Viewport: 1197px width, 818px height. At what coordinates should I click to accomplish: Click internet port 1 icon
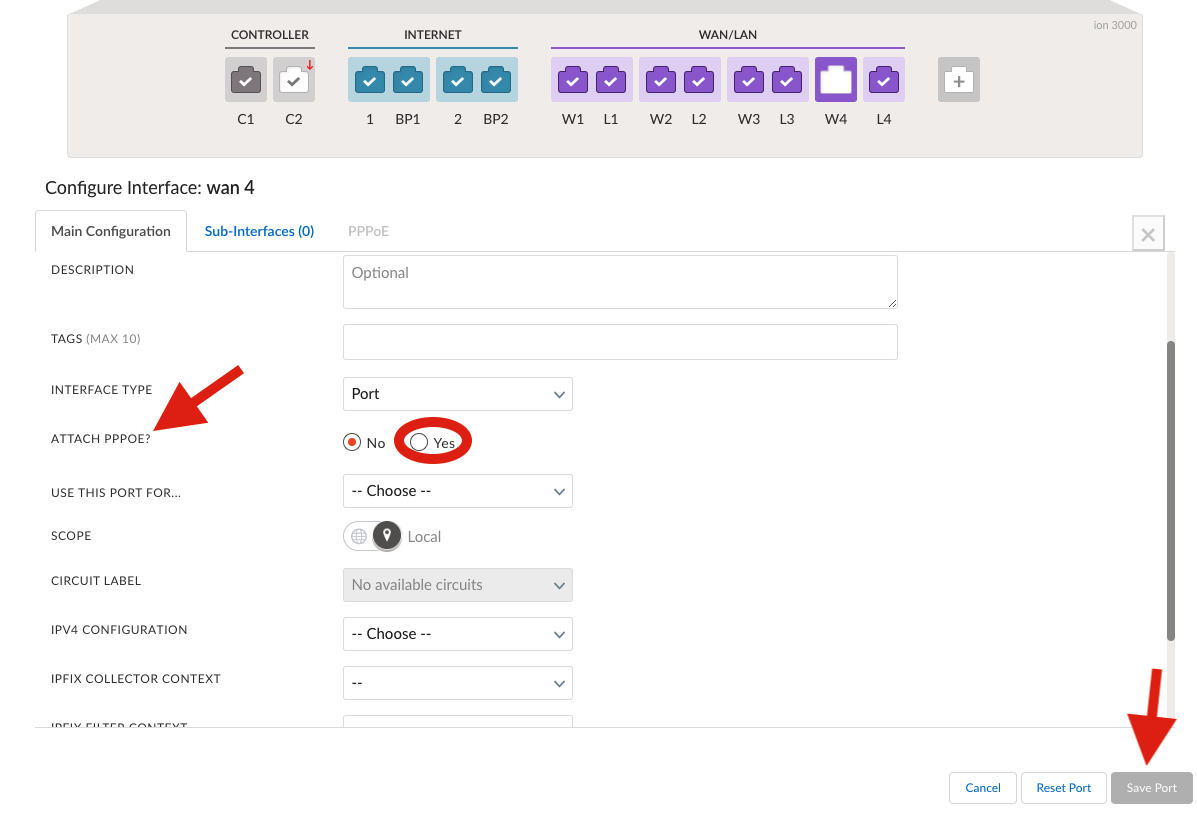369,80
